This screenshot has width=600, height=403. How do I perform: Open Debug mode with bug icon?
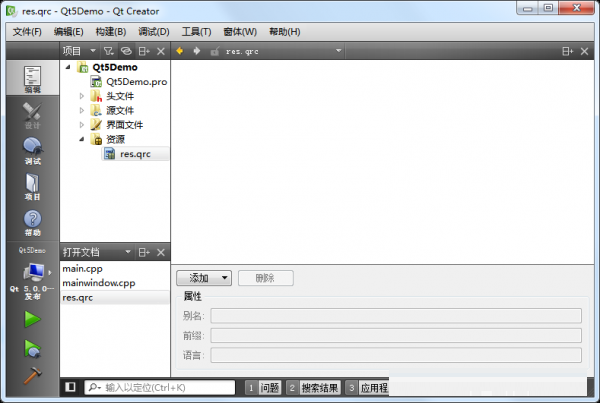33,151
